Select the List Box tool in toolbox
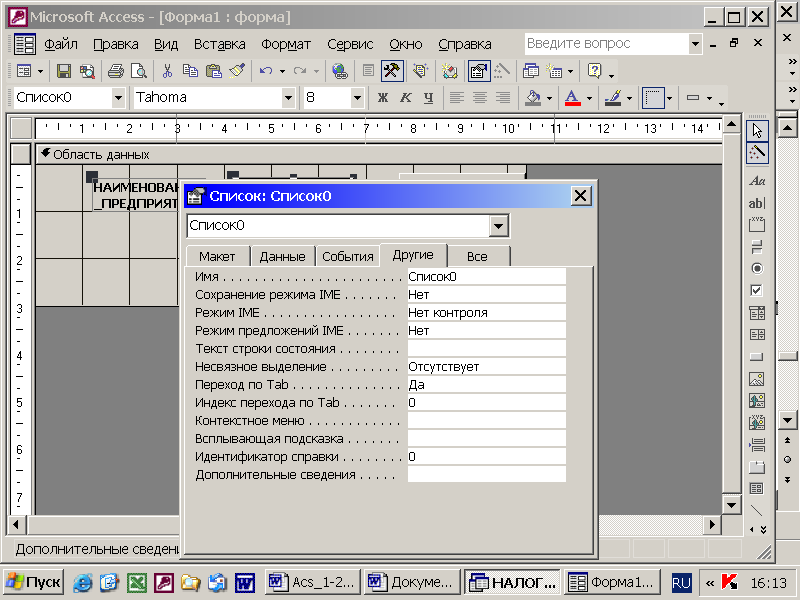Screen dimensions: 800x600 [x=757, y=335]
